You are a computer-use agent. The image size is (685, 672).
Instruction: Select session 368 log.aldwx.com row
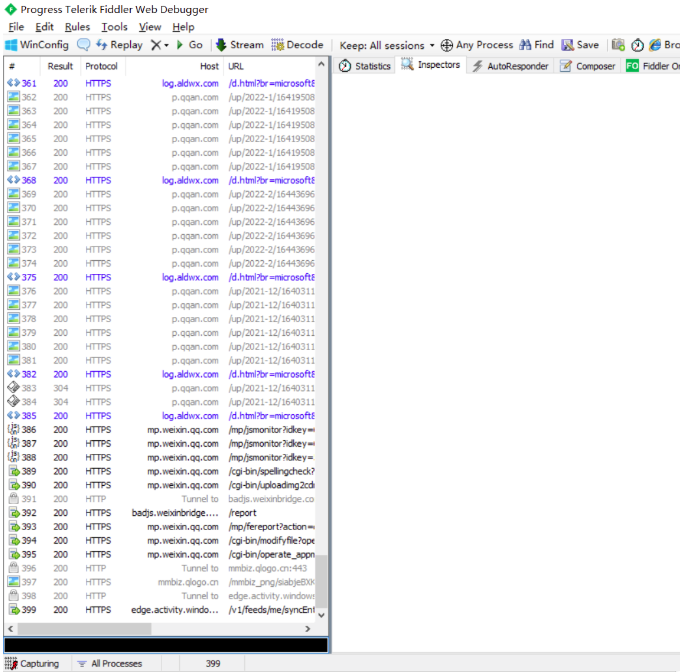tap(161, 180)
